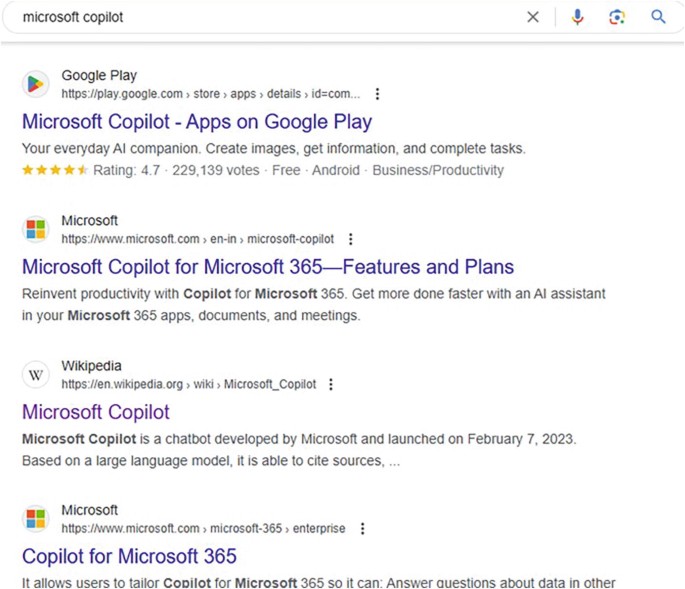Viewport: 685px width, 589px height.
Task: Open Google Lens image search icon
Action: (x=617, y=17)
